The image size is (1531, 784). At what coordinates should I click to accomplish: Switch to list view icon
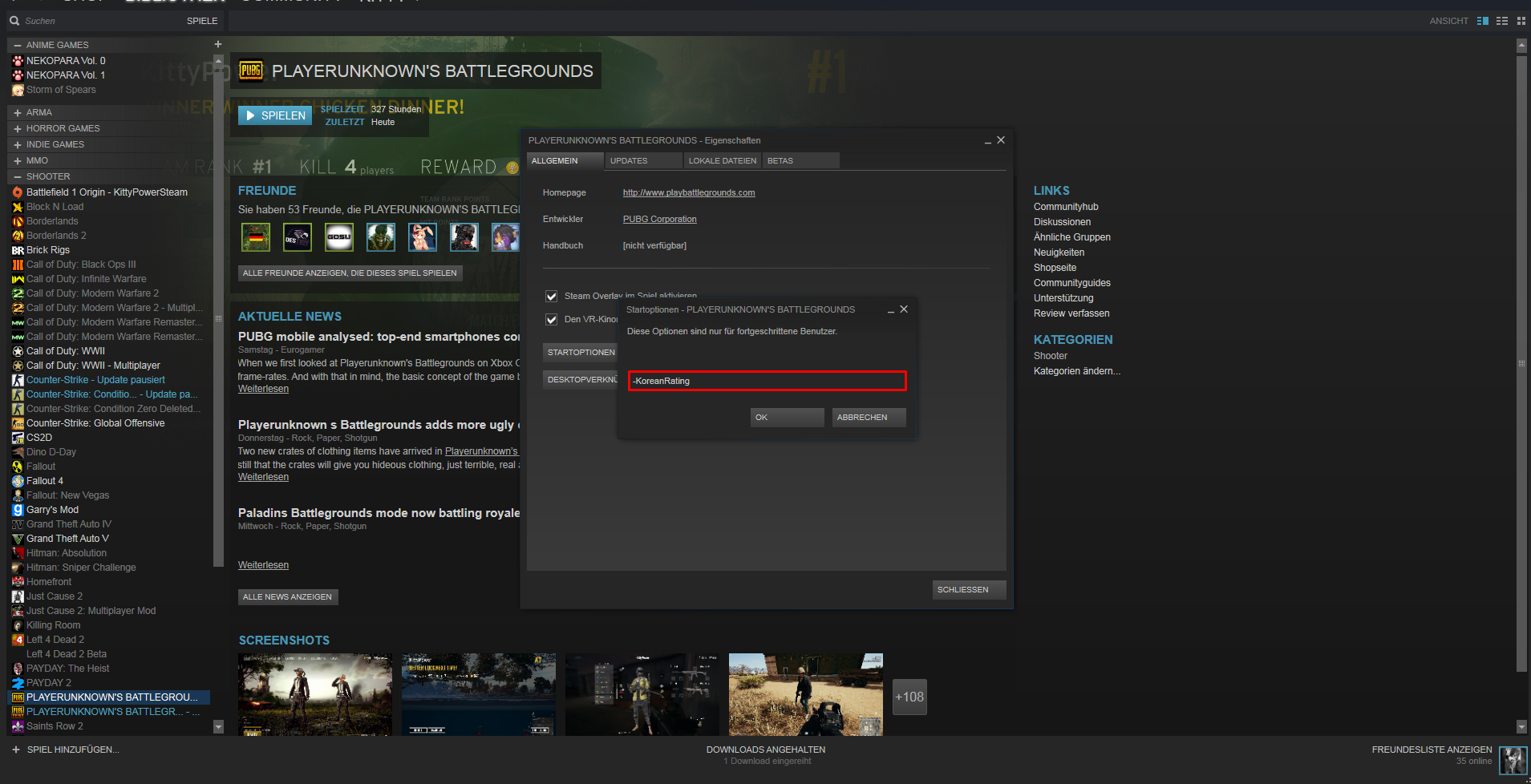(1502, 21)
